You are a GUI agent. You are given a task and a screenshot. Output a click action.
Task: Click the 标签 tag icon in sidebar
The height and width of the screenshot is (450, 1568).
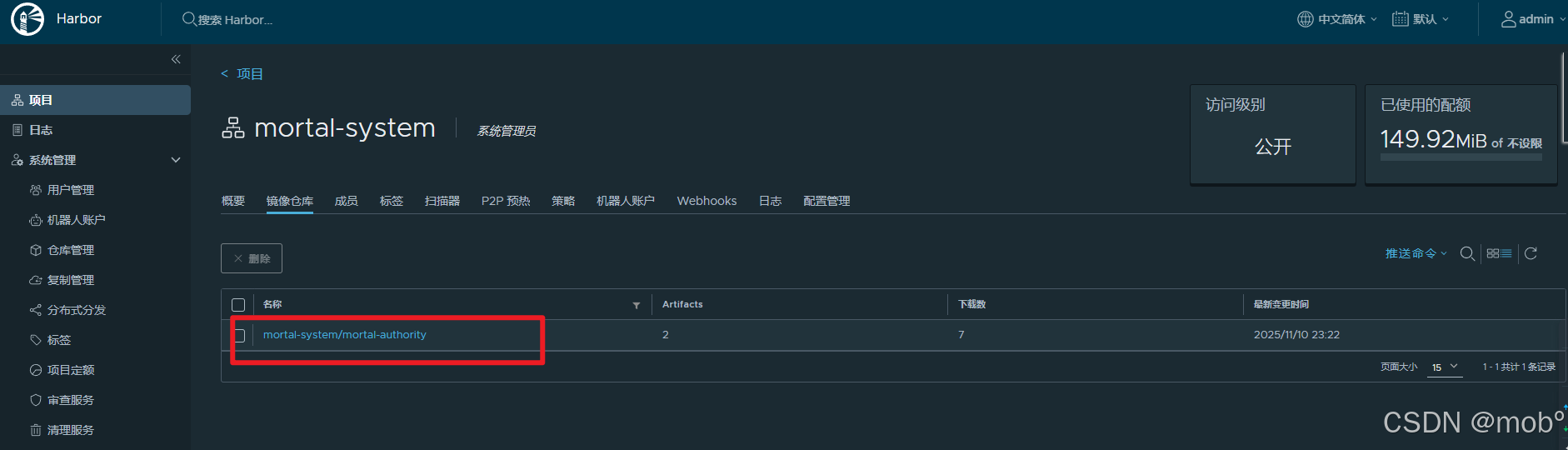(36, 340)
